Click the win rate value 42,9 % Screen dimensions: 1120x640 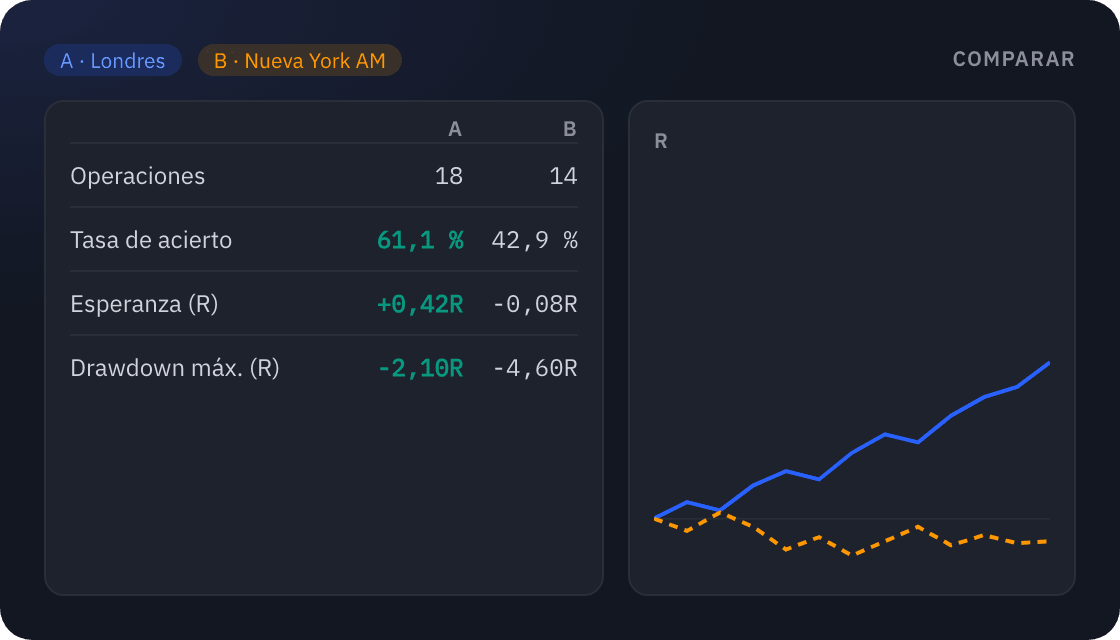point(534,240)
